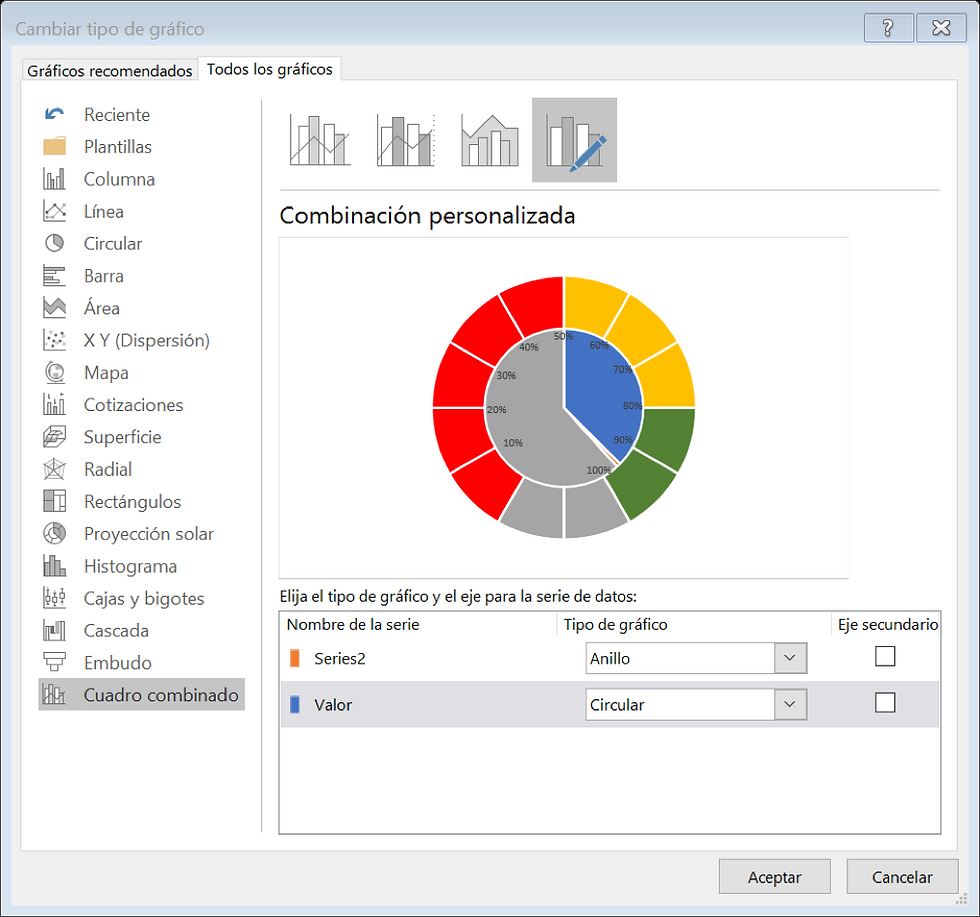The height and width of the screenshot is (917, 980).
Task: Click the Columna category label
Action: (x=119, y=179)
